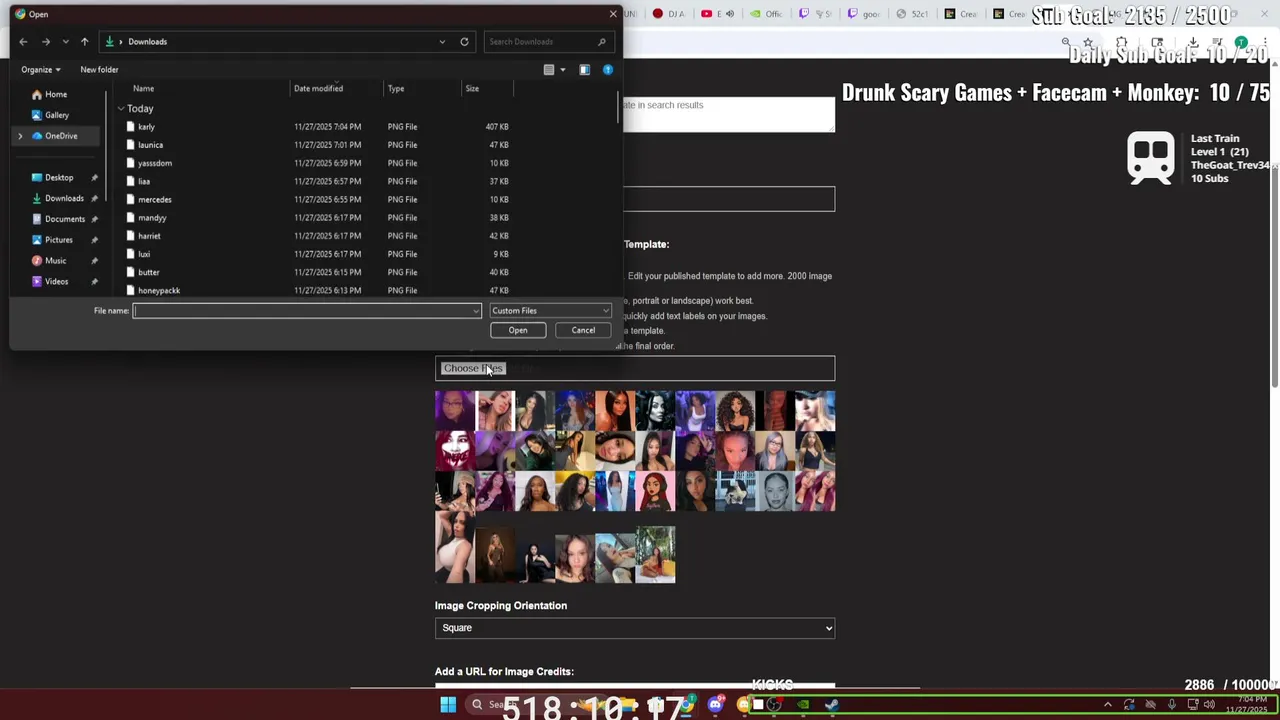Change file view layout icon
The image size is (1280, 720).
[x=549, y=70]
